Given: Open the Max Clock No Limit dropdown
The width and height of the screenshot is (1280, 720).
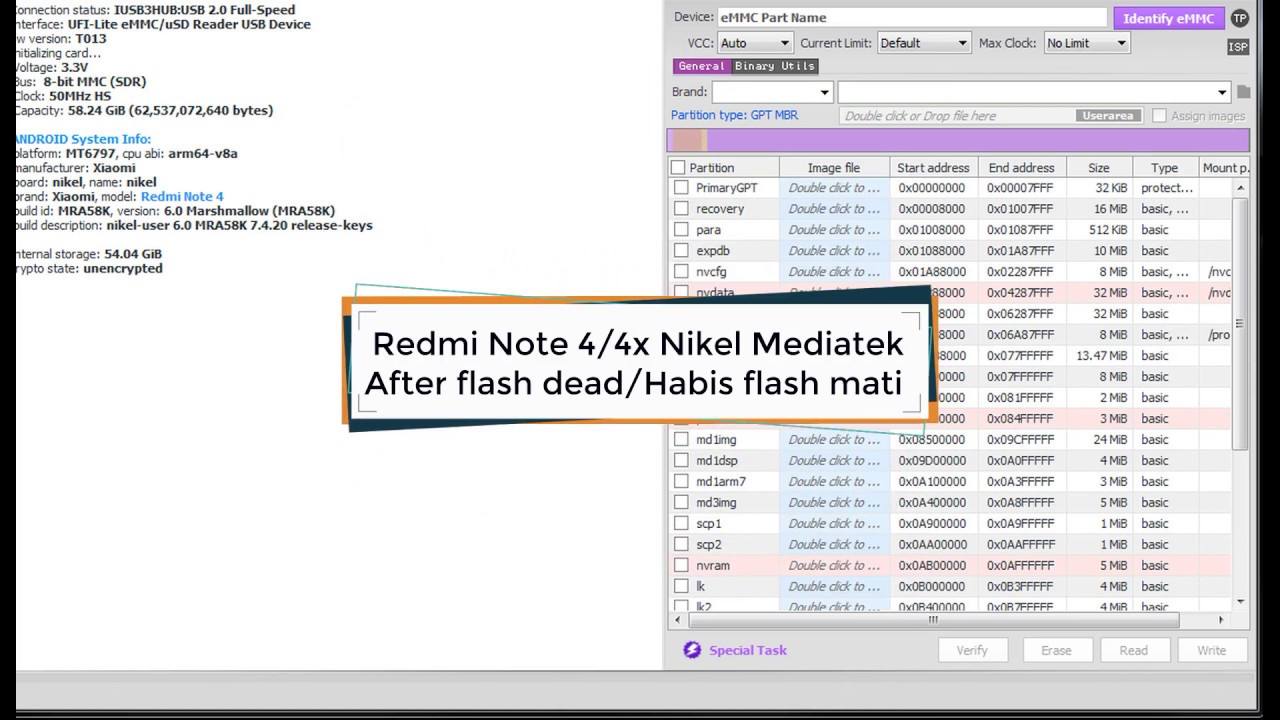Looking at the screenshot, I should click(x=1087, y=43).
